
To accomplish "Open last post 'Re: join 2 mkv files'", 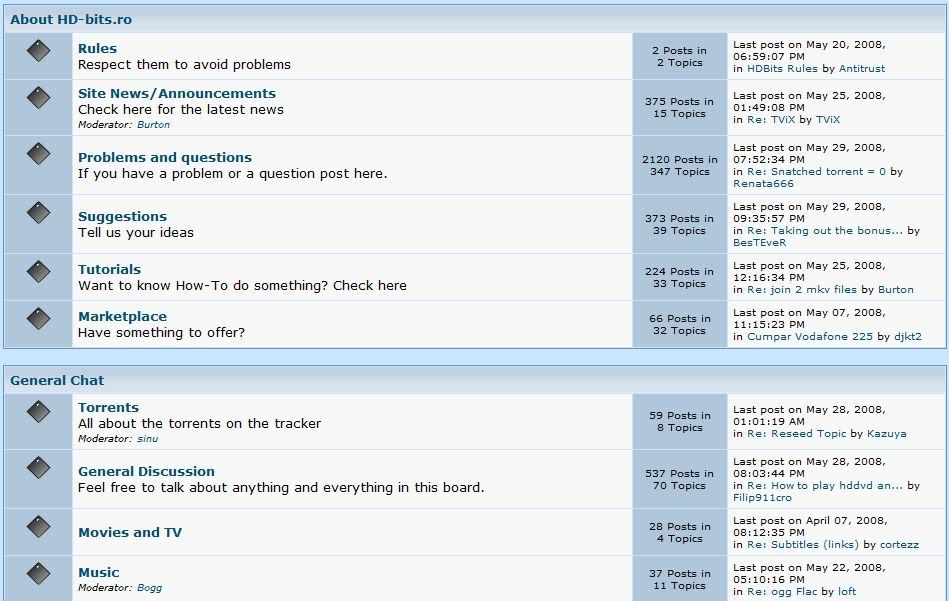I will (803, 289).
